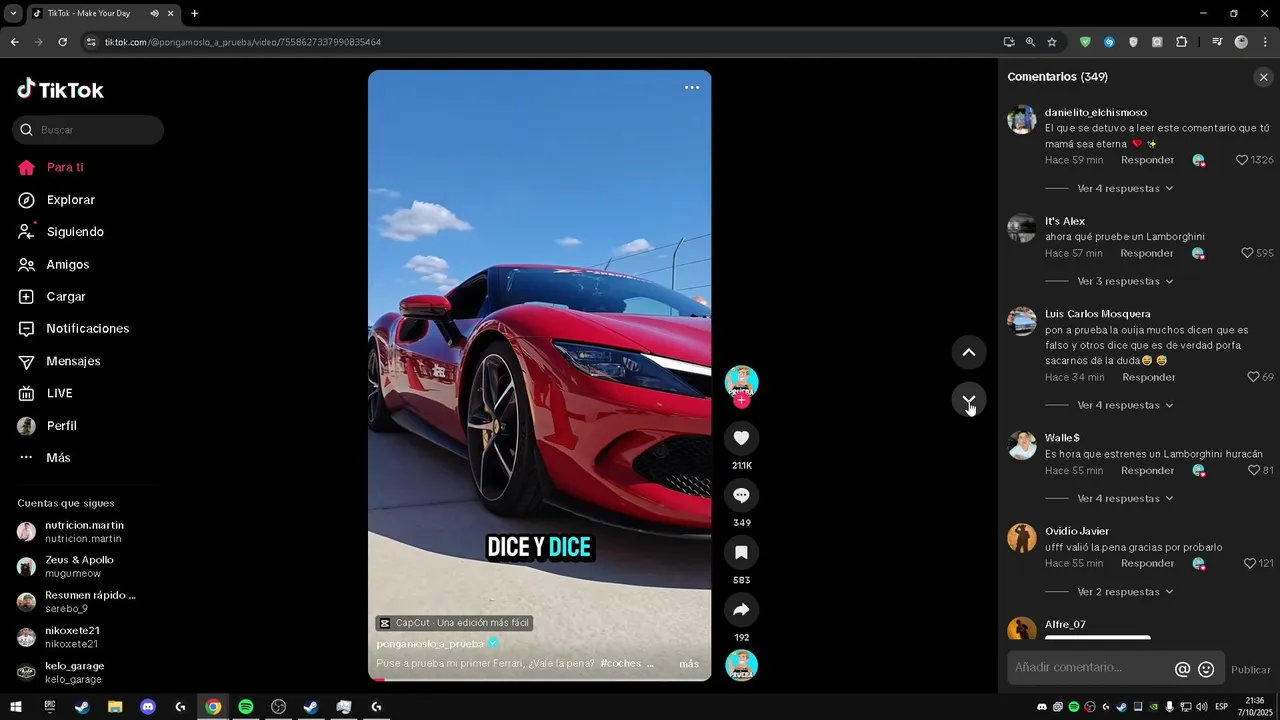Reply to danielito_elchismoso's comment
Image resolution: width=1280 pixels, height=720 pixels.
1147,160
